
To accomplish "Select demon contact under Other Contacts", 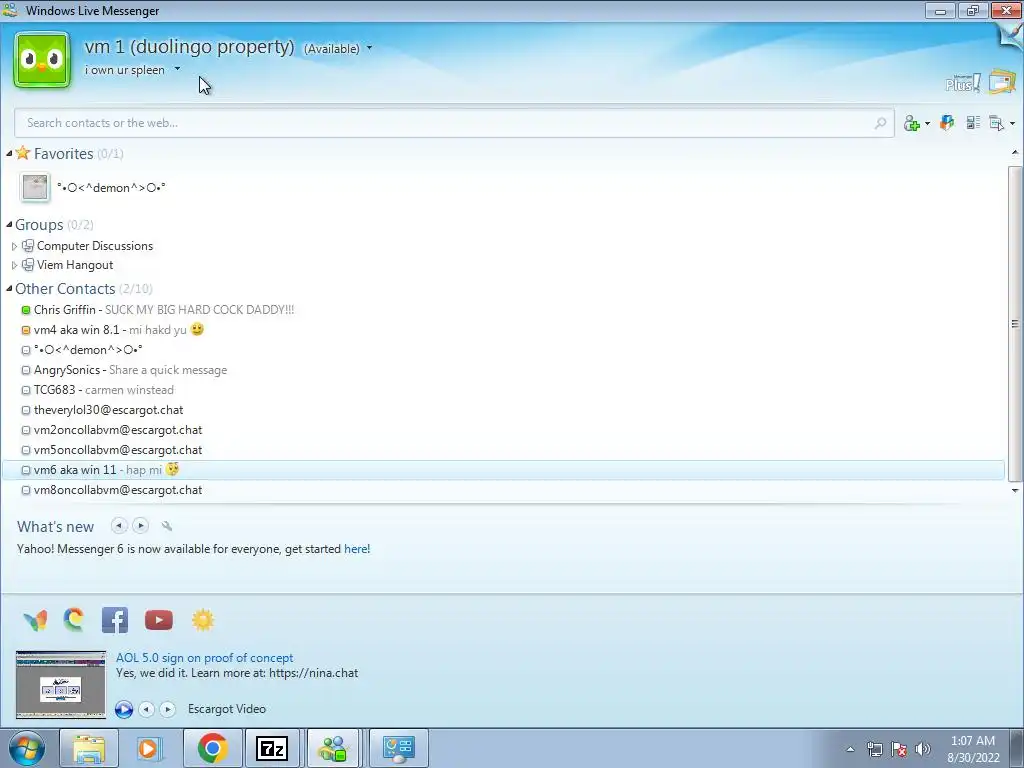I will click(503, 350).
